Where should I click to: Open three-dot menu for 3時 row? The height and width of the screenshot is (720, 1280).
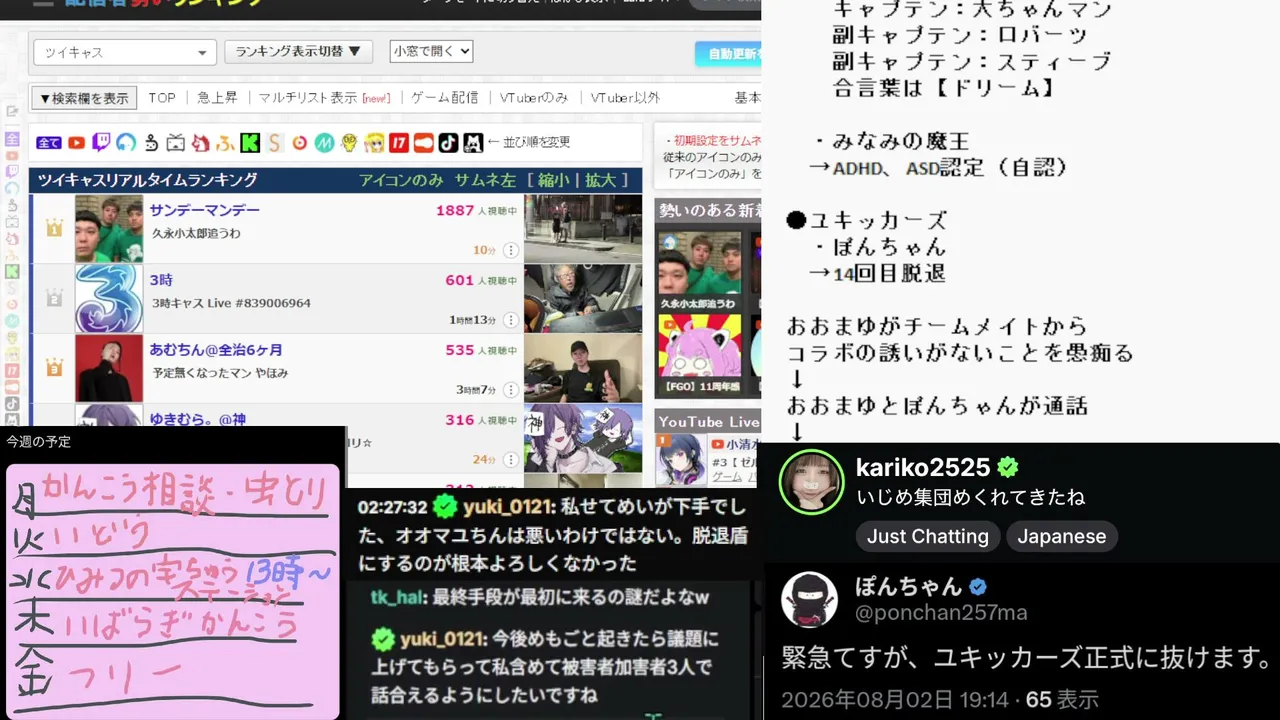click(x=511, y=320)
